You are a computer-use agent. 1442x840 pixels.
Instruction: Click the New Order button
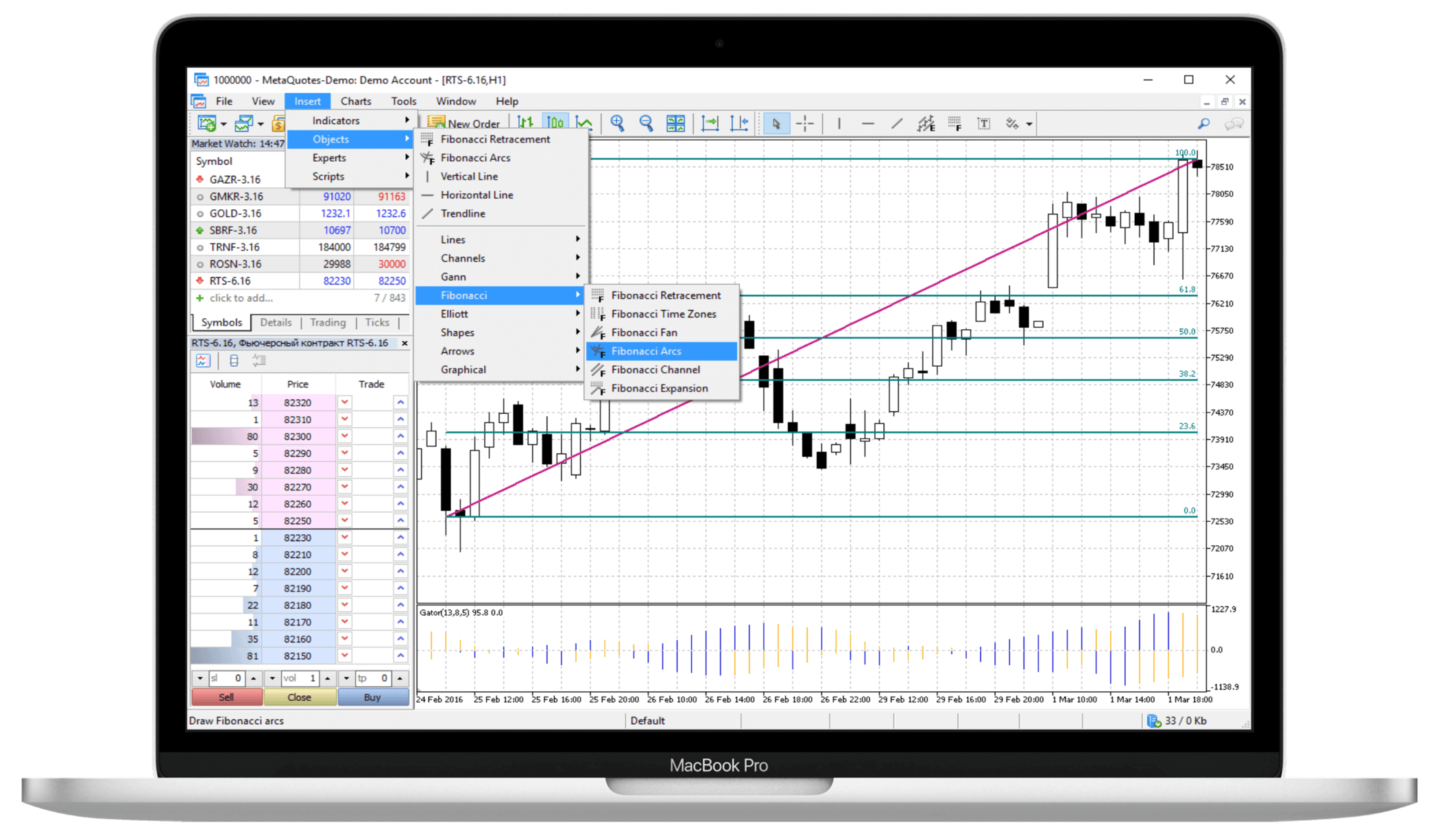pyautogui.click(x=464, y=123)
